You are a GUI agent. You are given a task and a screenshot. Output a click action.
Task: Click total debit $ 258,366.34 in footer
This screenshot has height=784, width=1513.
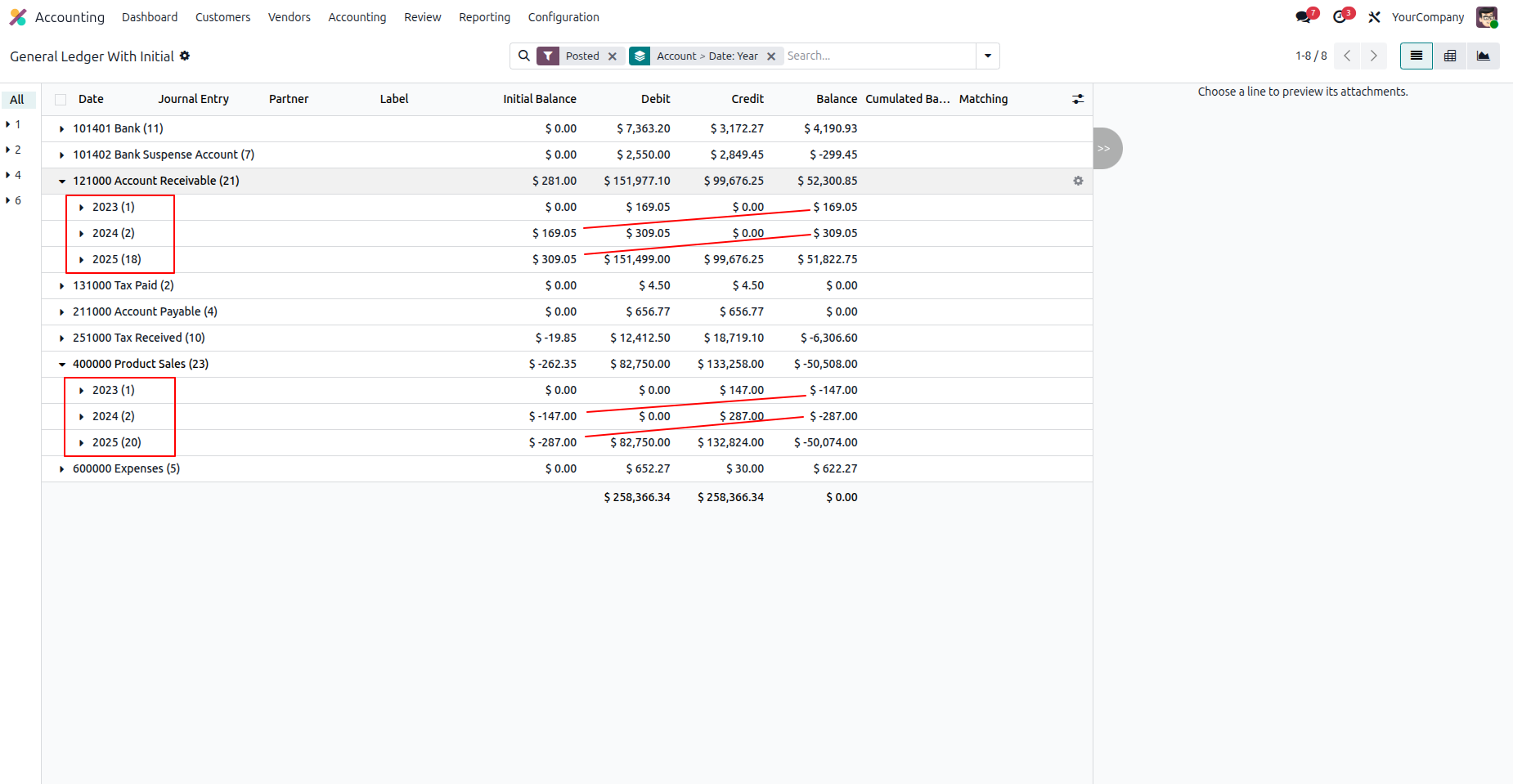637,497
